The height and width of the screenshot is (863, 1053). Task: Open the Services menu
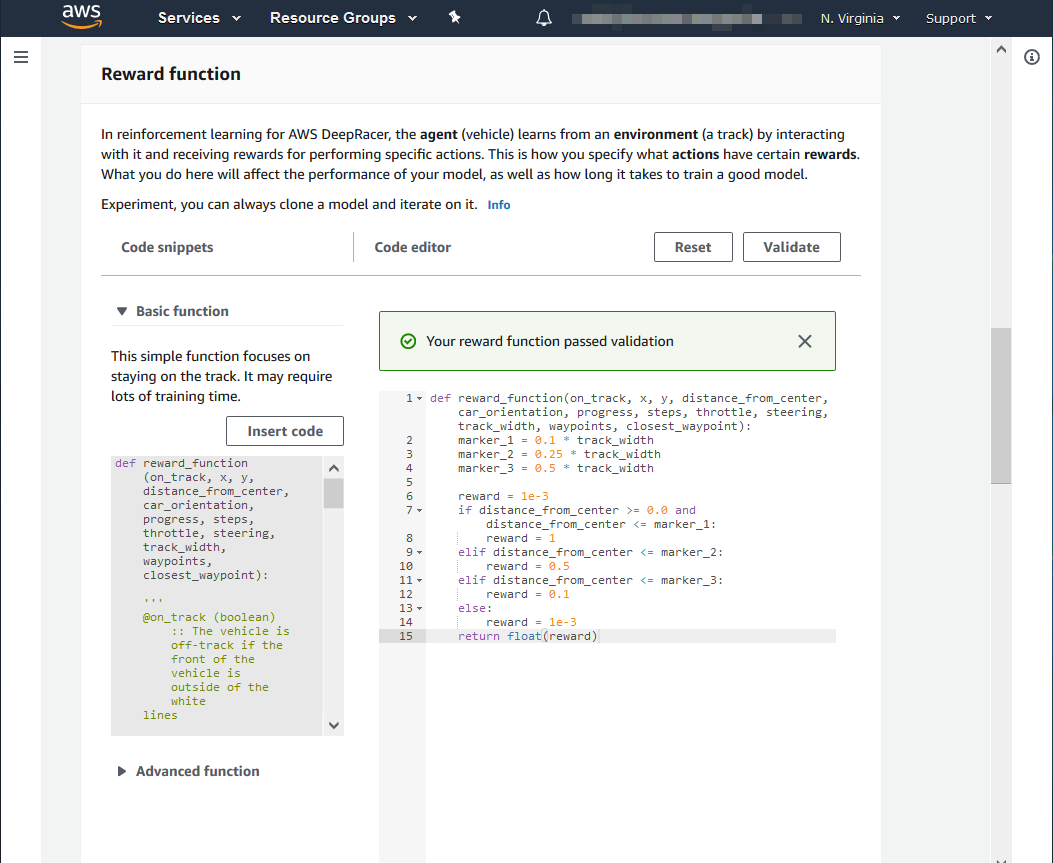[199, 18]
